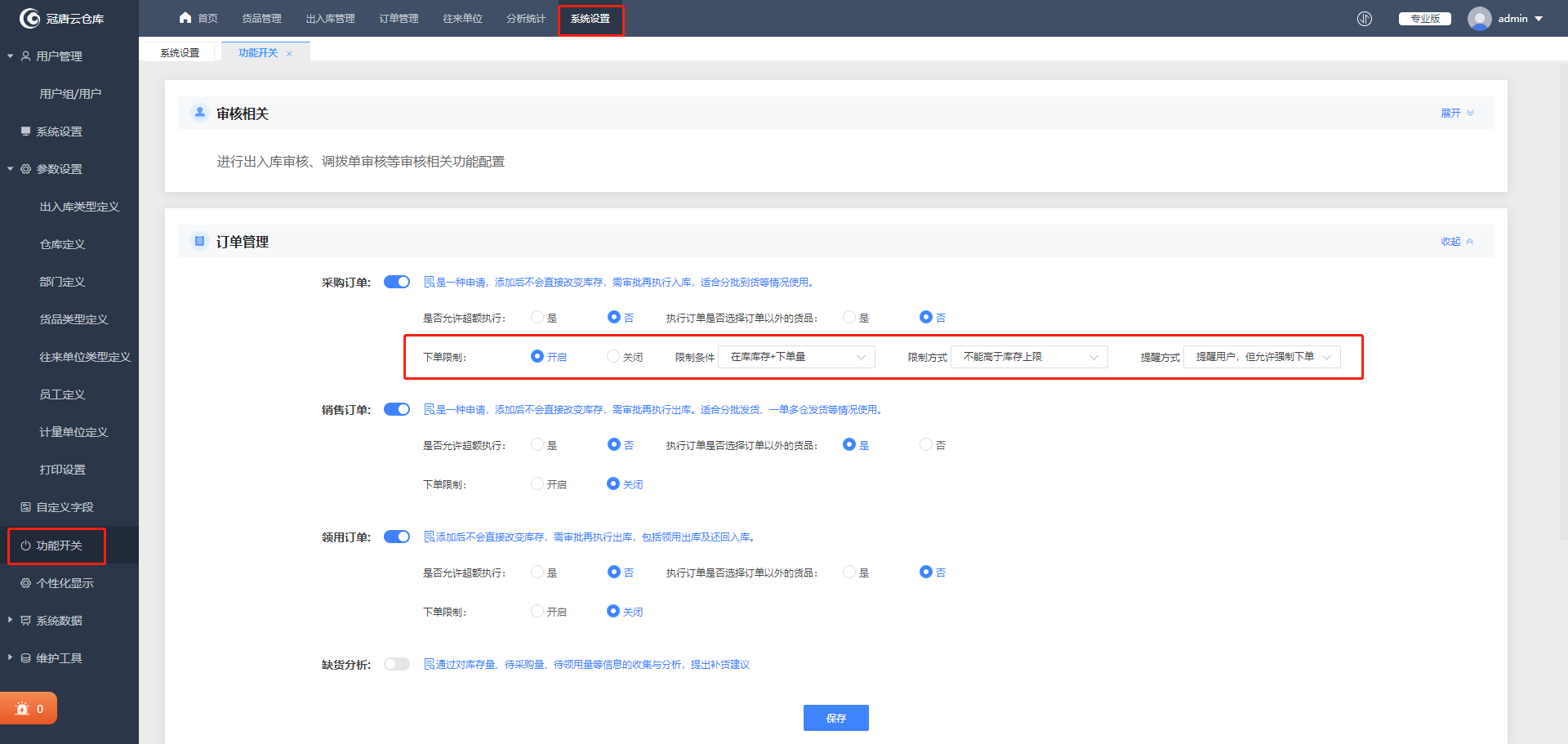This screenshot has height=744, width=1568.
Task: Click the 自定义字段 icon in sidebar
Action: 25,507
